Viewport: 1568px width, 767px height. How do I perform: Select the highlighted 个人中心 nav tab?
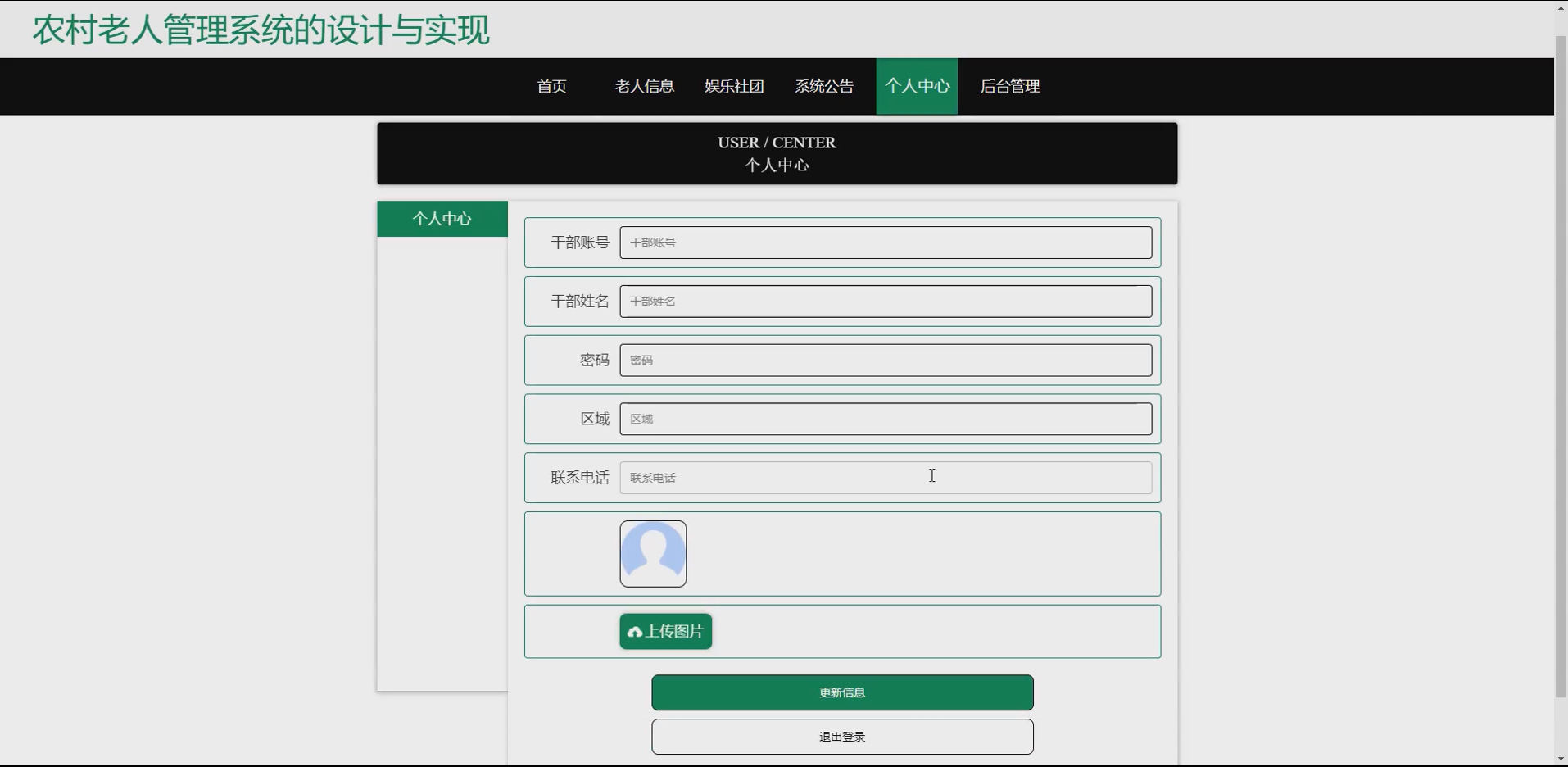[x=917, y=86]
